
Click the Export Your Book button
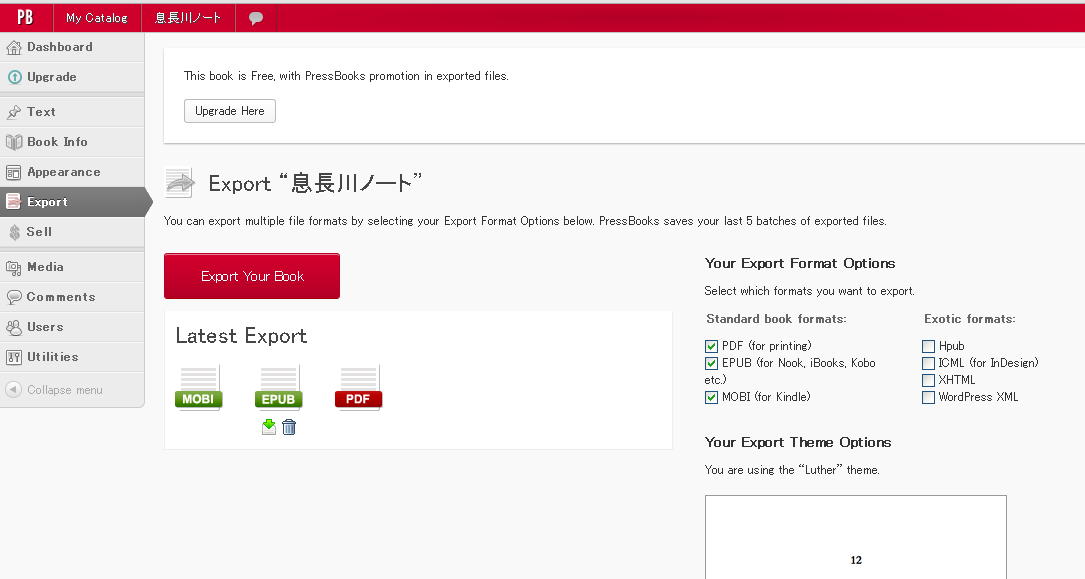[x=252, y=276]
